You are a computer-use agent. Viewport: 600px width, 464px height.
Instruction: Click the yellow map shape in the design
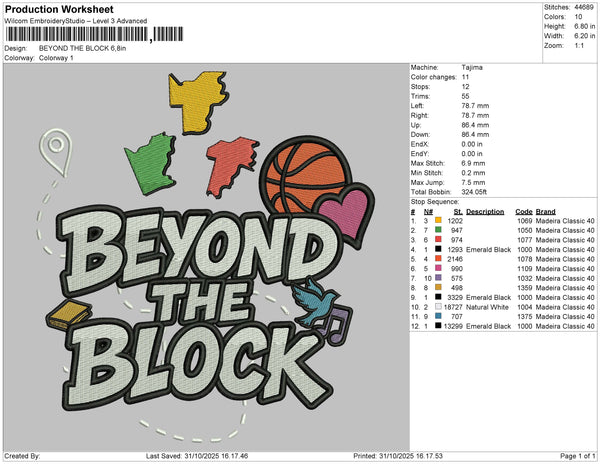point(198,102)
